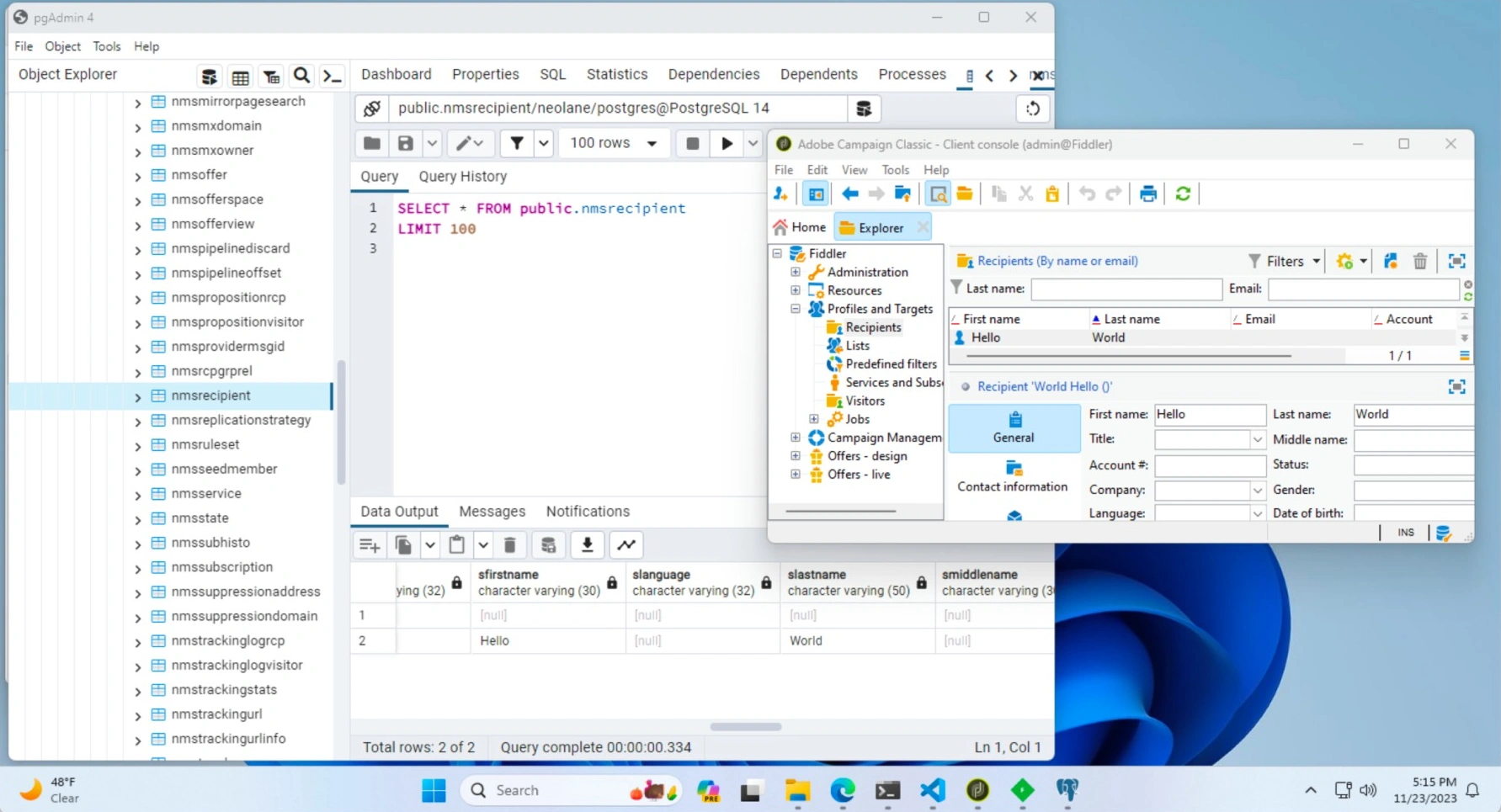Click the Filter funnel icon in query toolbar
The height and width of the screenshot is (812, 1501).
click(517, 143)
